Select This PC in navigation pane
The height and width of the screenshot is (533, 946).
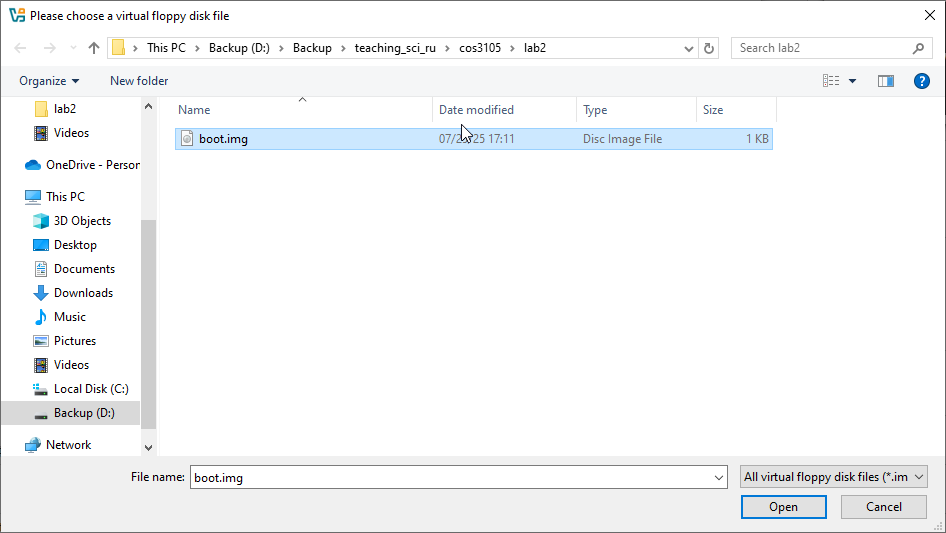(65, 197)
